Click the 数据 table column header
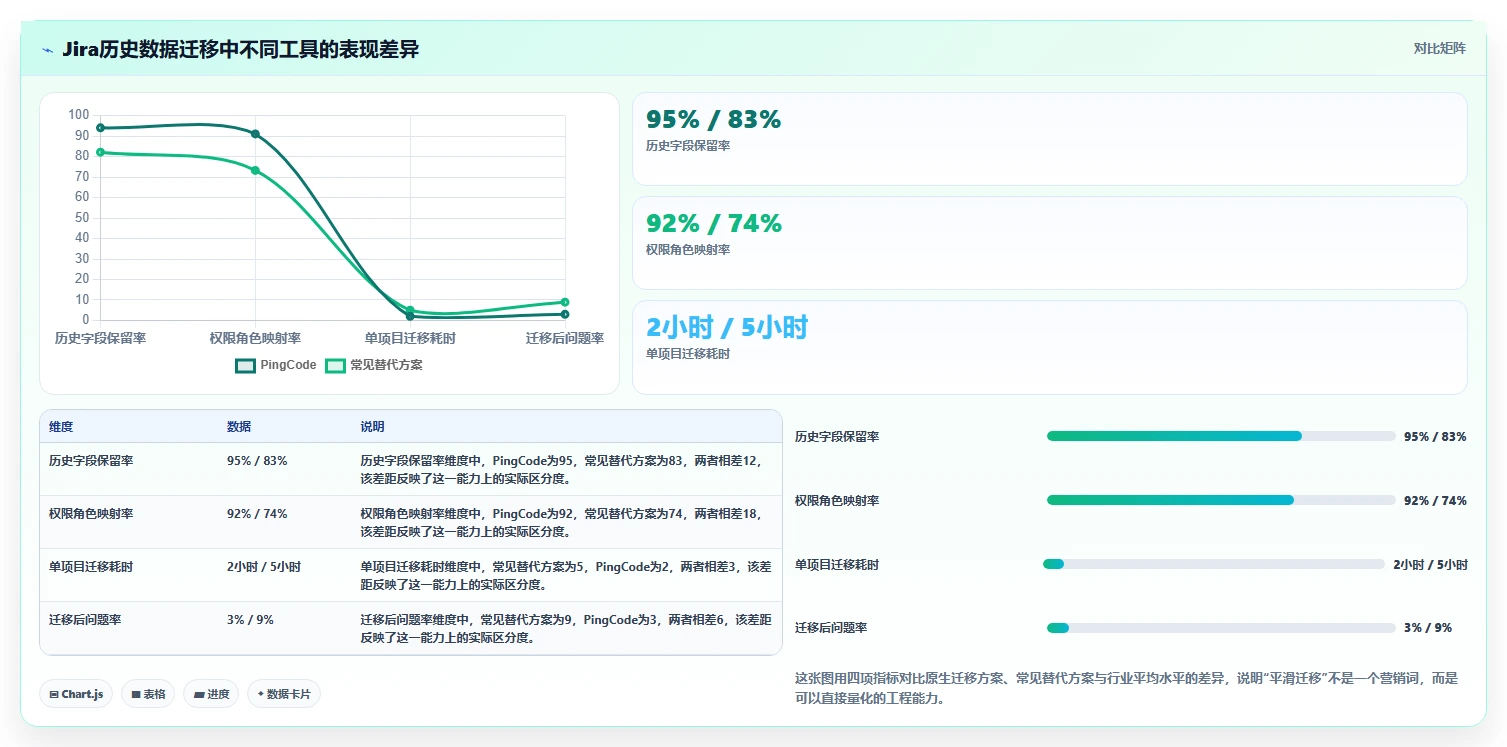Screen dimensions: 1507x747 [x=239, y=427]
